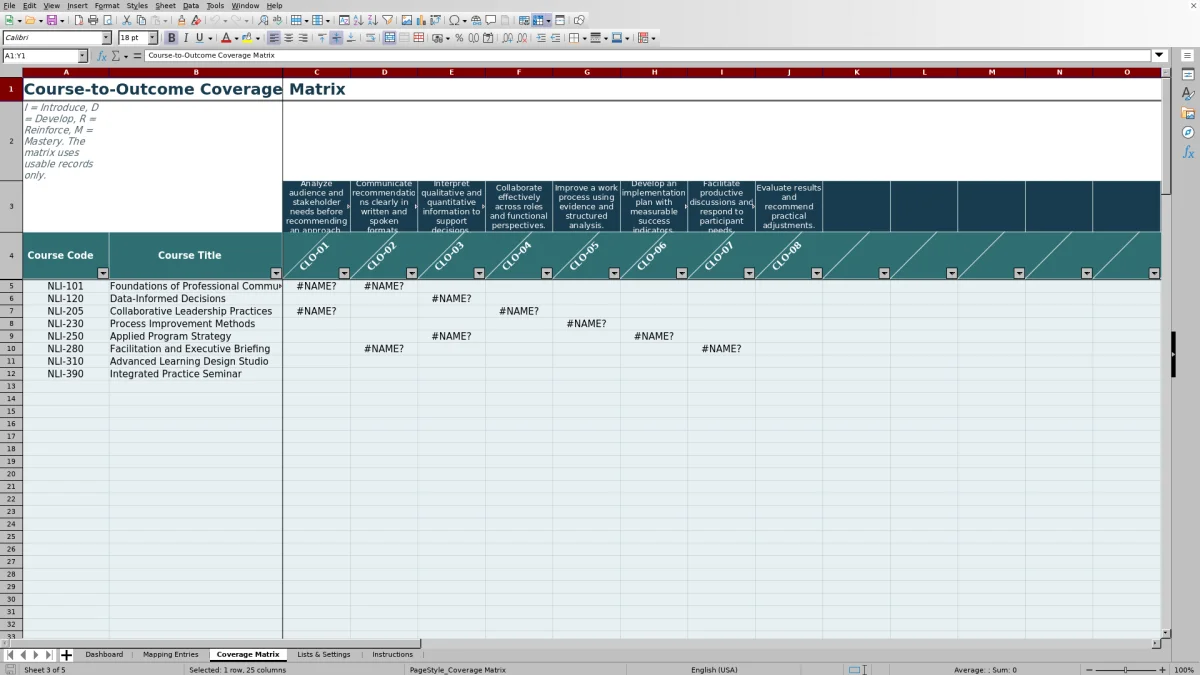Open the font name Calibri dropdown
The height and width of the screenshot is (675, 1200).
[x=107, y=38]
